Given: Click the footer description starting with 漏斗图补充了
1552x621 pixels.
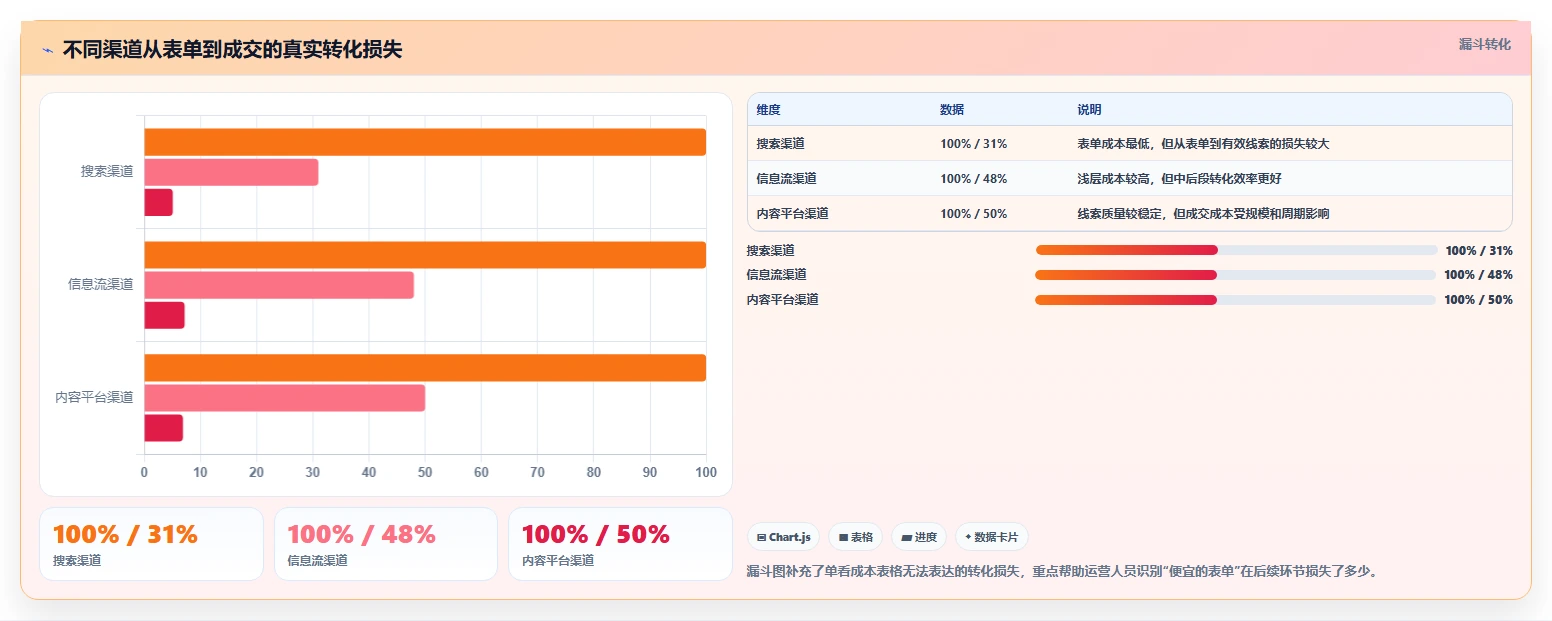Looking at the screenshot, I should pyautogui.click(x=1062, y=572).
